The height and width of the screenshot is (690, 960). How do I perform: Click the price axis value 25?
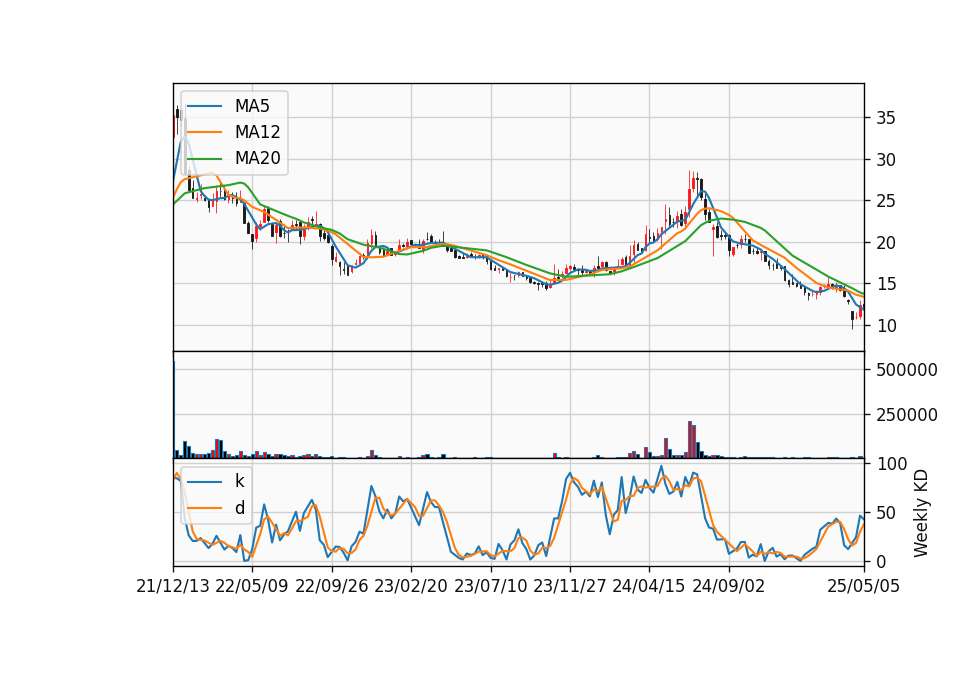[x=885, y=201]
